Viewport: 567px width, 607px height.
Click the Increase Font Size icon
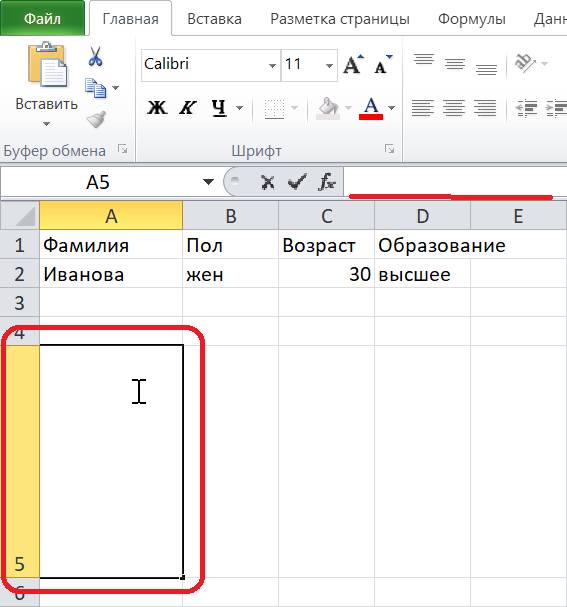(x=353, y=65)
